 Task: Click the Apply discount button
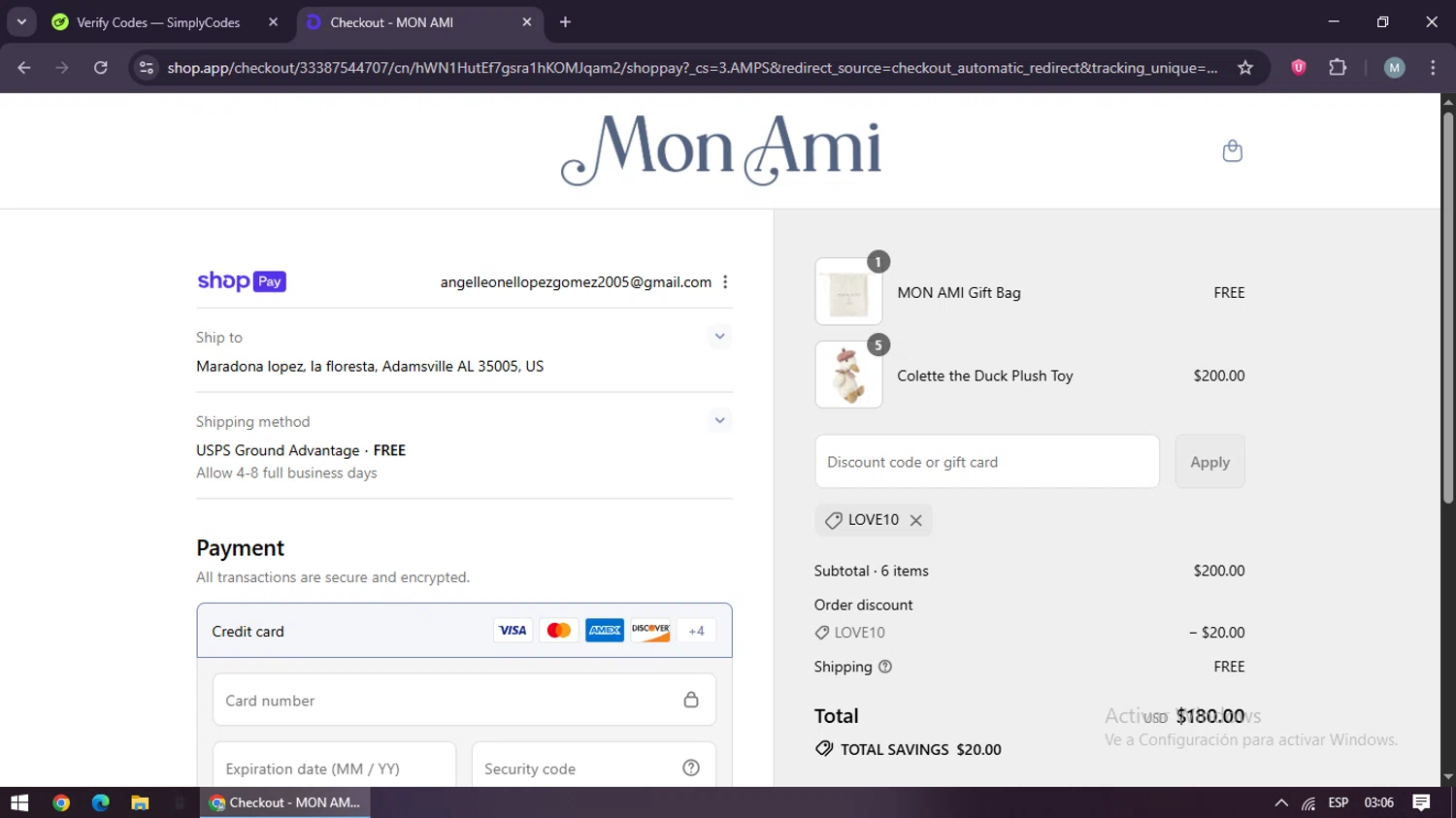pos(1209,462)
